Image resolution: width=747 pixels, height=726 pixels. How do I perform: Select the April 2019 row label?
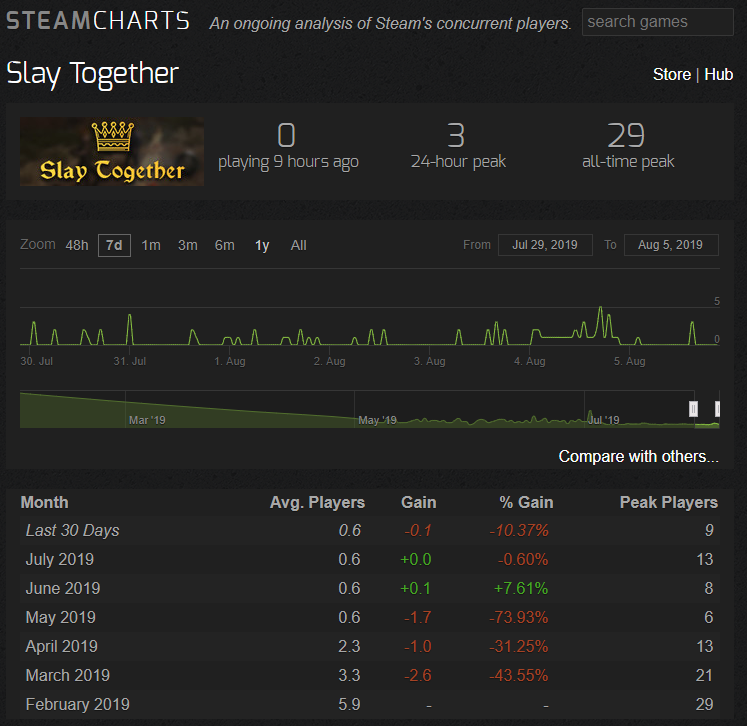61,646
